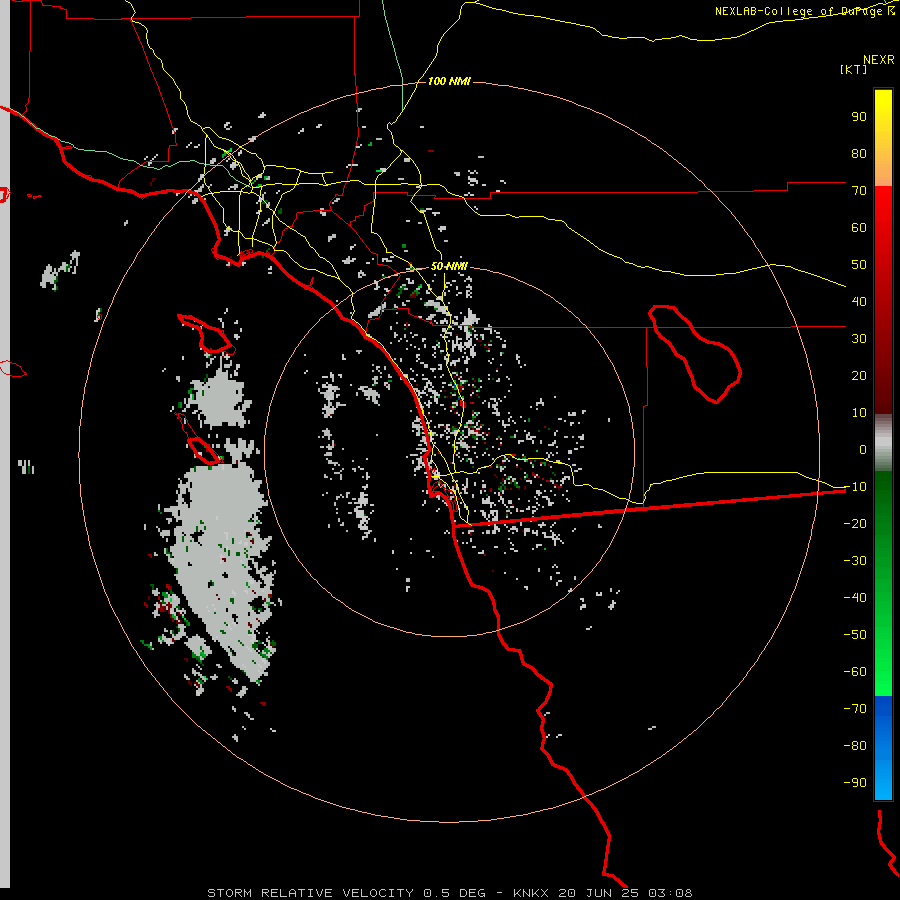Click the gray zero-velocity segment of the color bar

tap(883, 442)
